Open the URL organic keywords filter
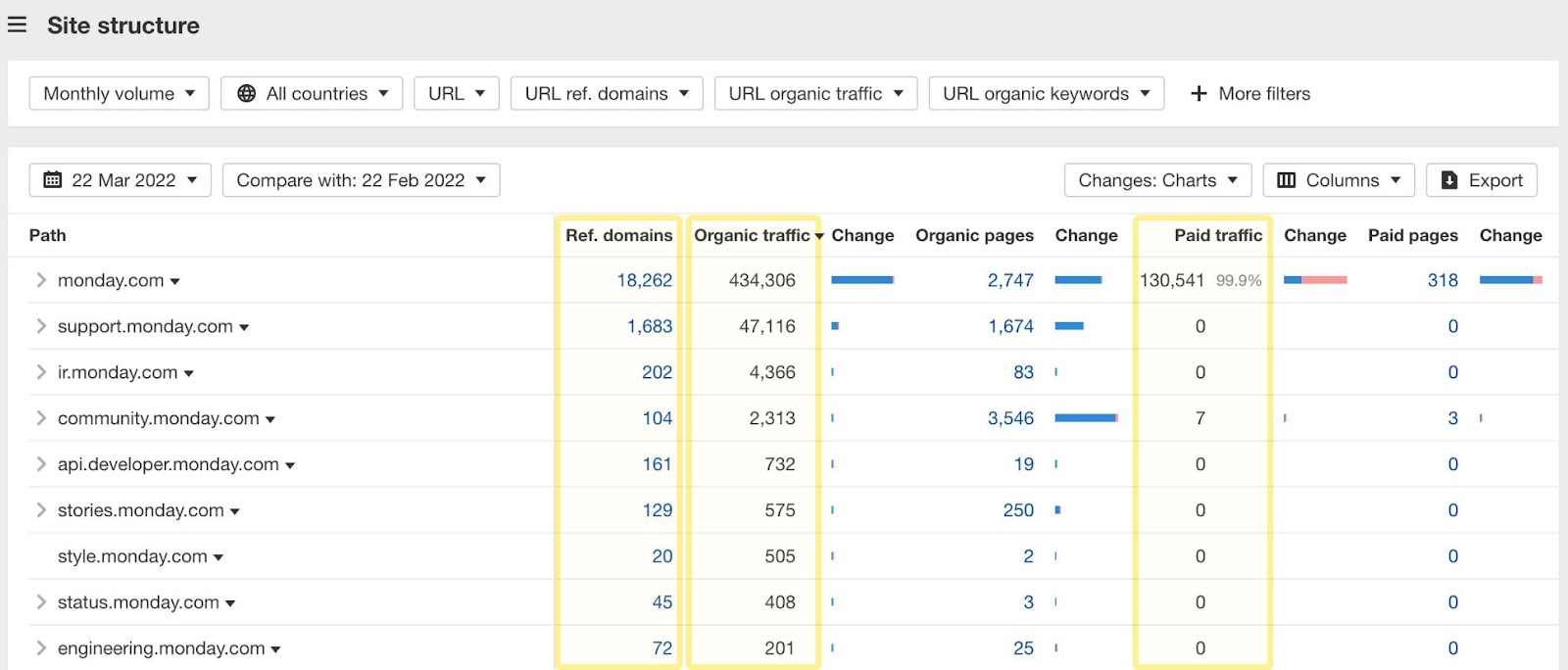This screenshot has height=670, width=1568. (1047, 93)
